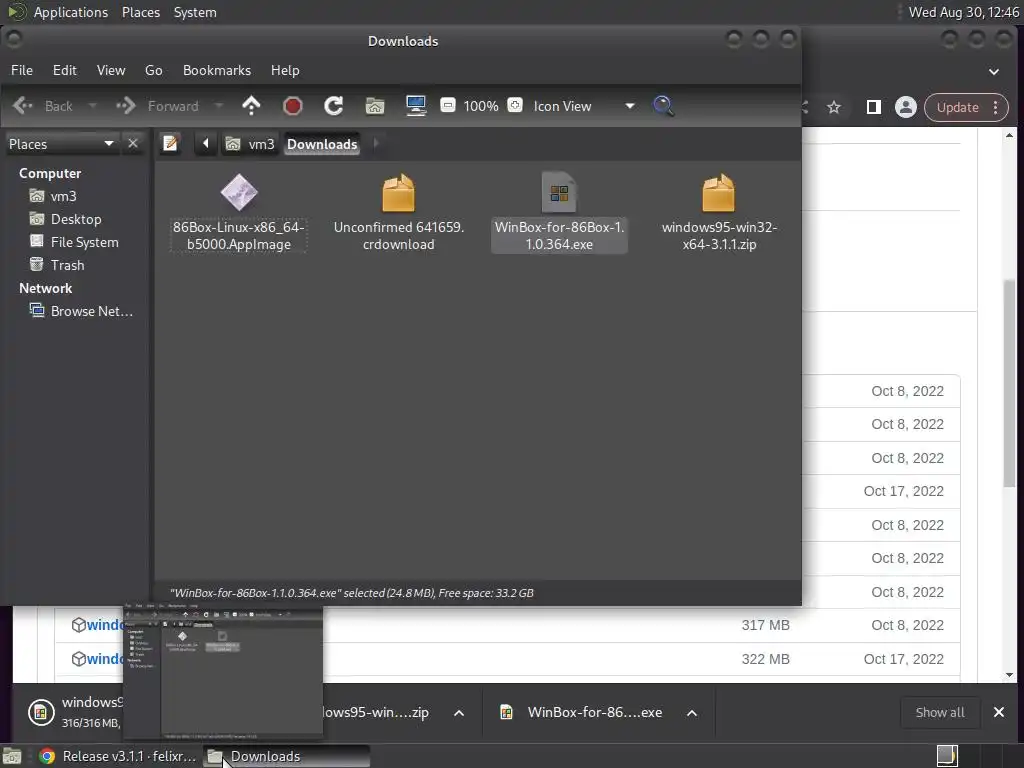Image resolution: width=1024 pixels, height=768 pixels.
Task: Toggle the text-based location bar icon
Action: (x=170, y=144)
